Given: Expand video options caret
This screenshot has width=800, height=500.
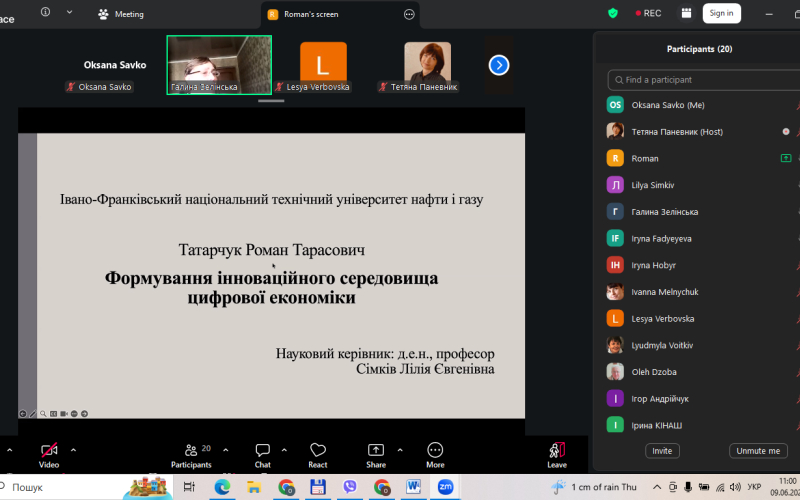Looking at the screenshot, I should pyautogui.click(x=73, y=450).
